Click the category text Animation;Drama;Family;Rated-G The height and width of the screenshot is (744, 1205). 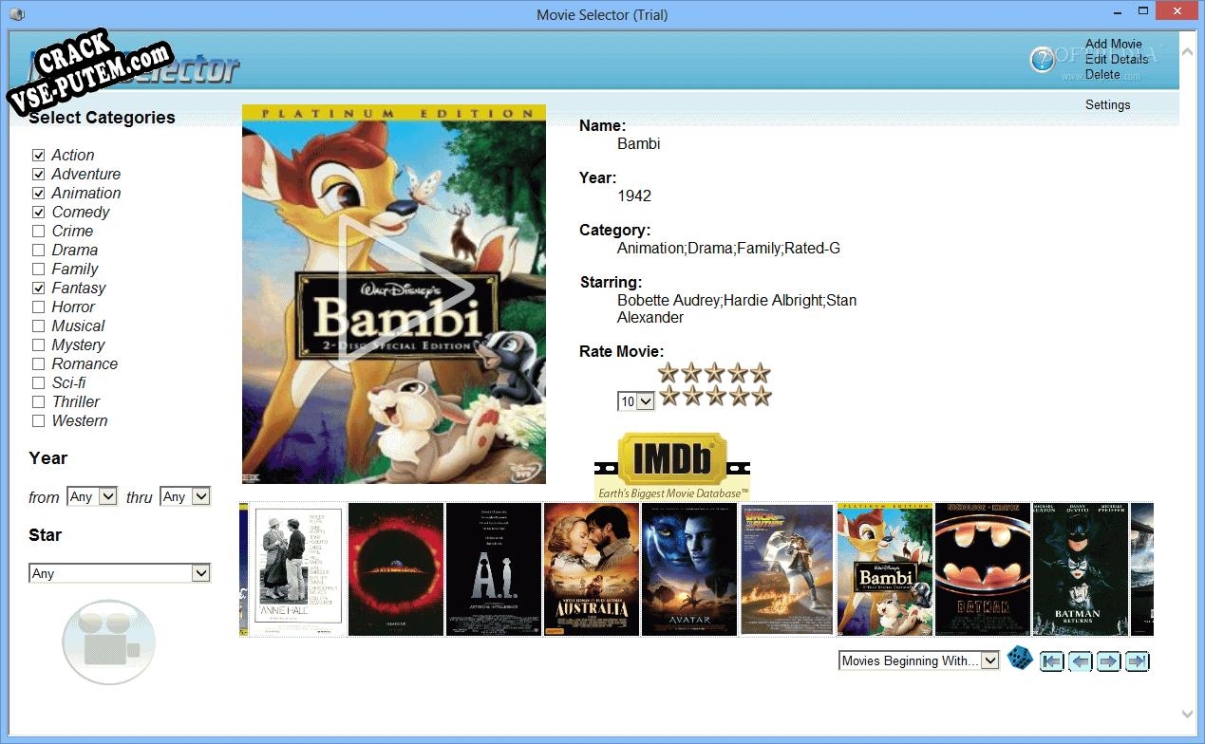tap(729, 247)
